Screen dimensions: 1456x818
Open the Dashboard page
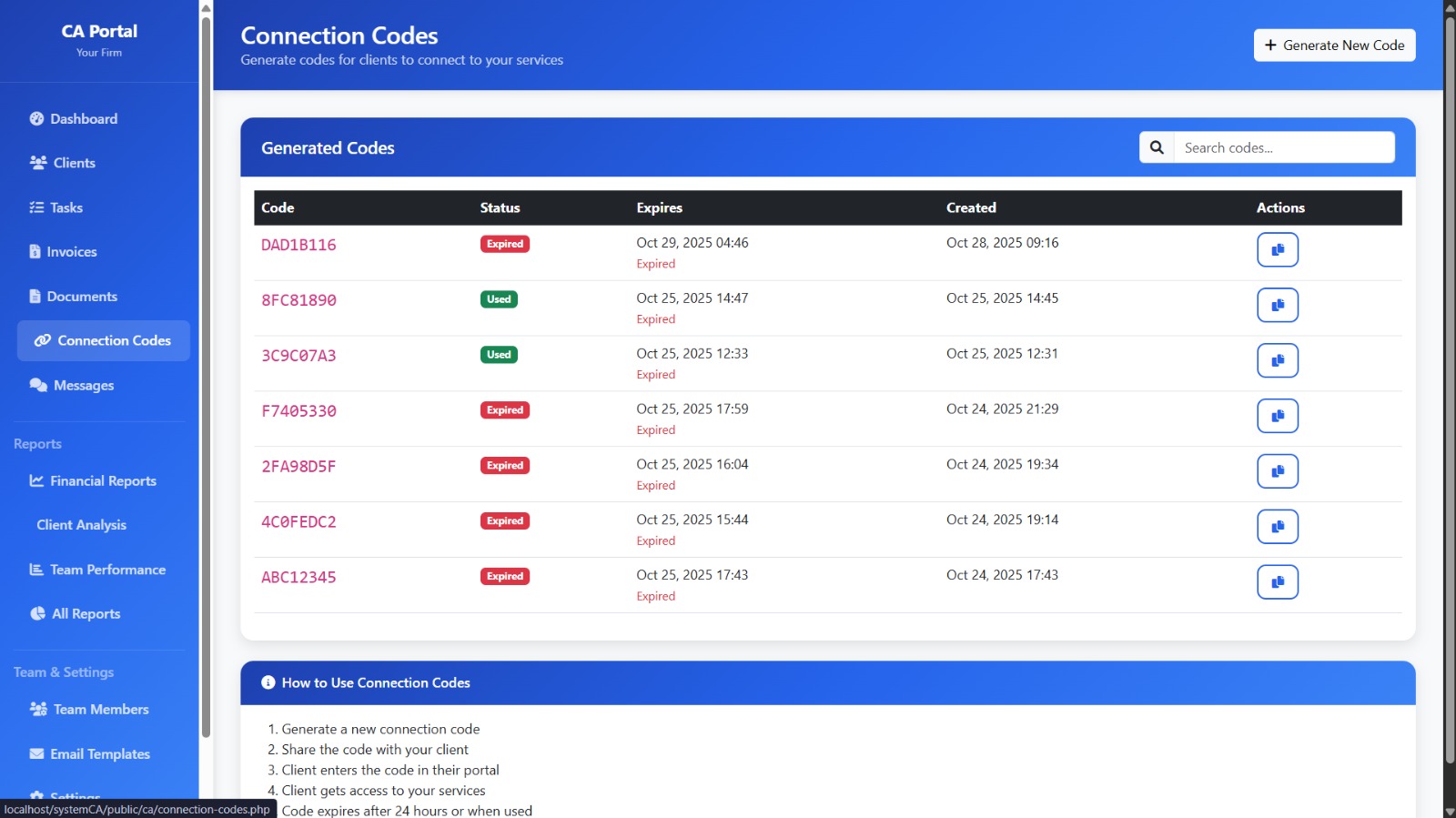[x=84, y=119]
